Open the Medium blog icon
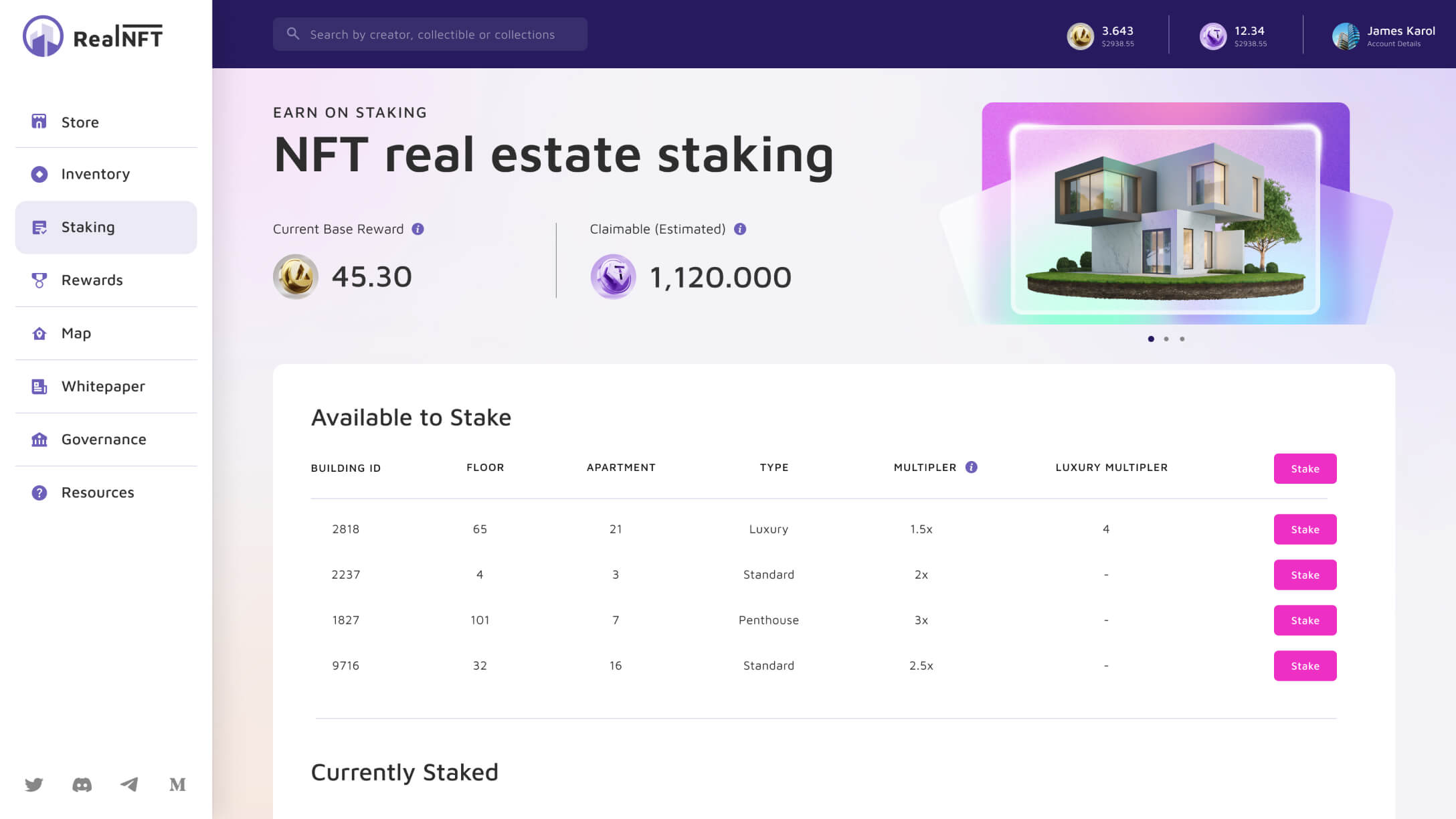This screenshot has height=819, width=1456. click(x=177, y=784)
